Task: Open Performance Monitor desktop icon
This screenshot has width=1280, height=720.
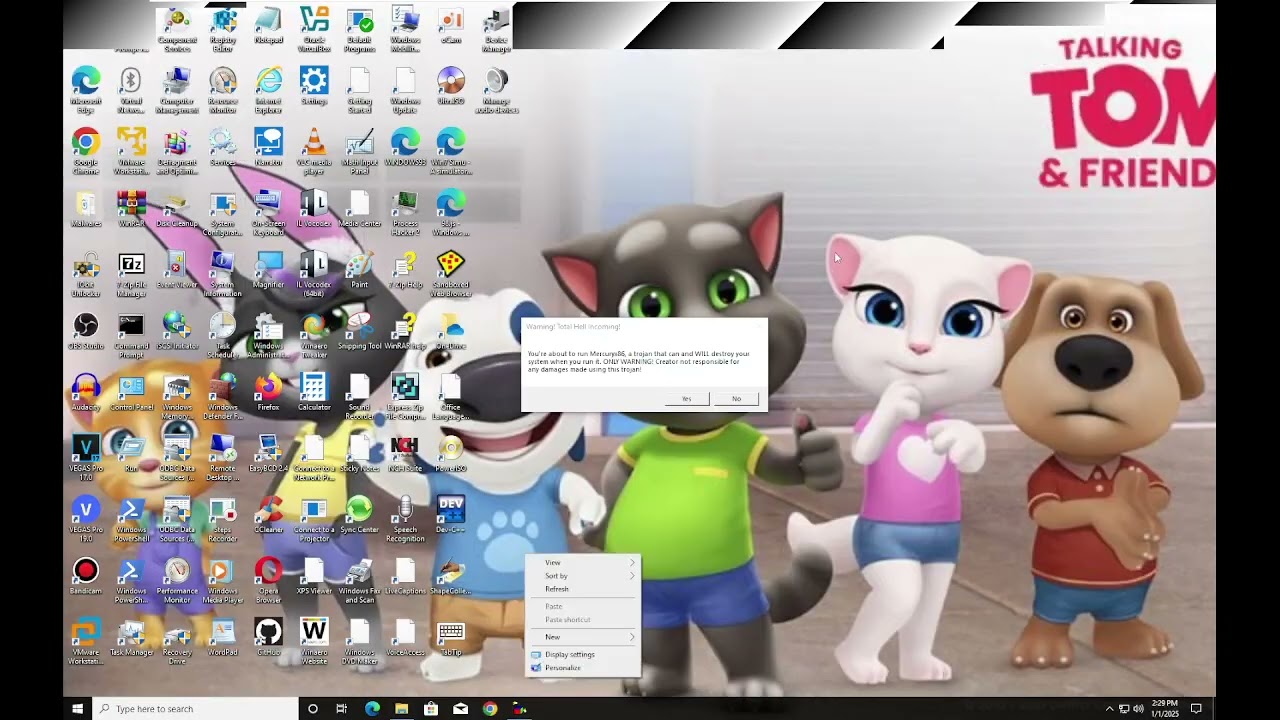Action: click(x=177, y=579)
